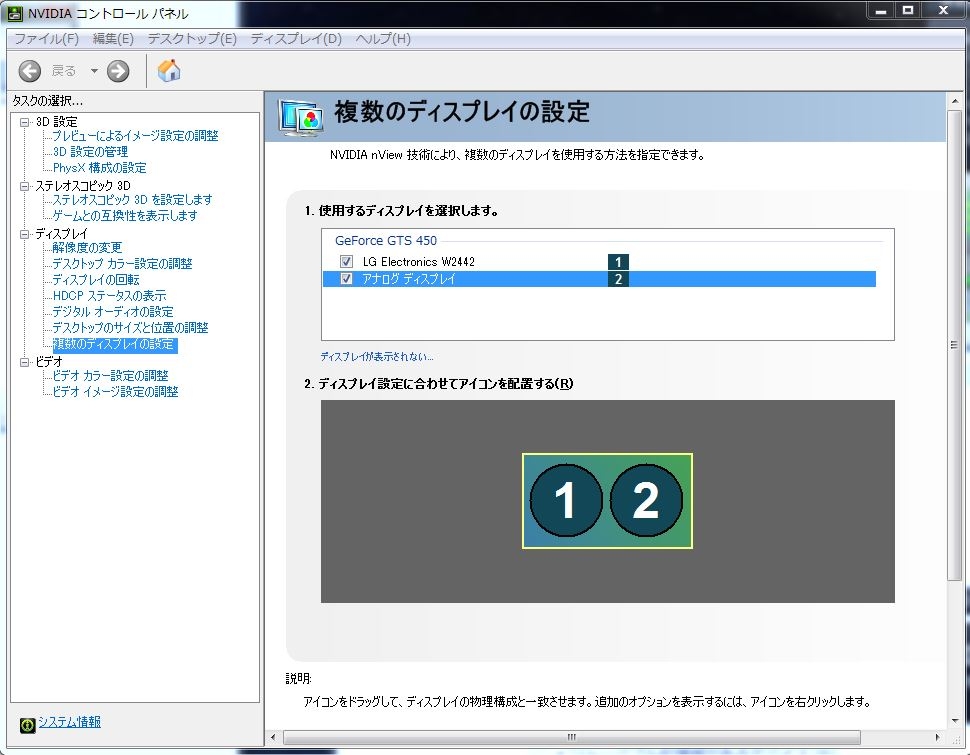The height and width of the screenshot is (755, 970).
Task: Select the アナログ ディスプレイ row text
Action: pyautogui.click(x=409, y=279)
